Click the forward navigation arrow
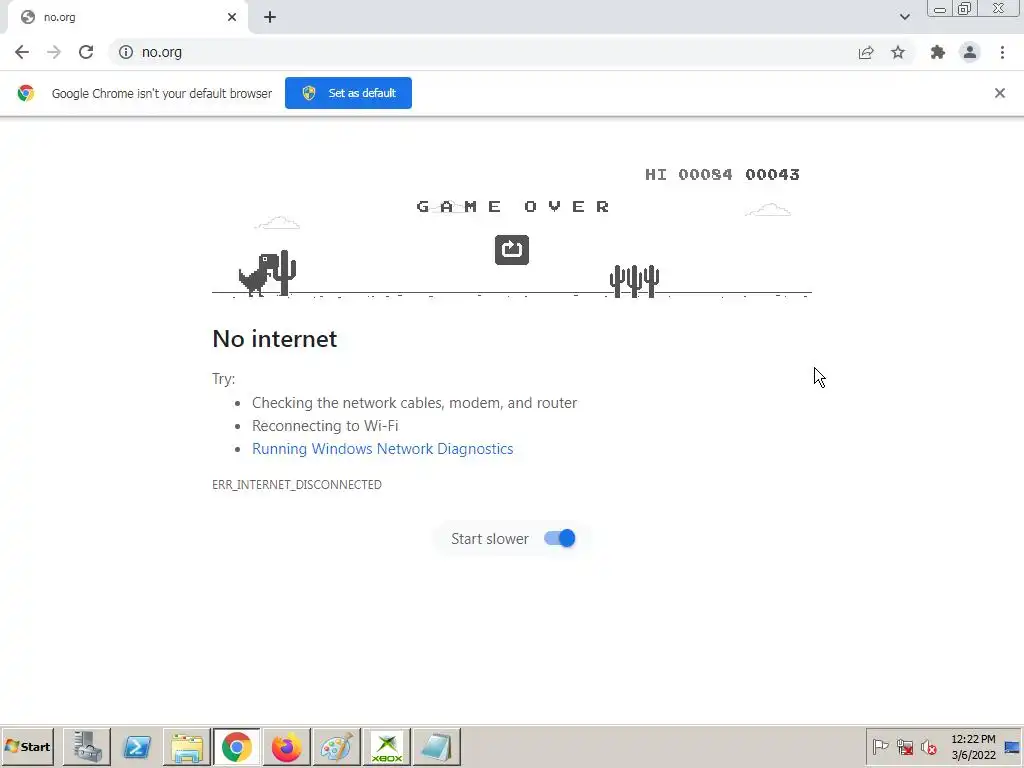The height and width of the screenshot is (768, 1024). 54,52
